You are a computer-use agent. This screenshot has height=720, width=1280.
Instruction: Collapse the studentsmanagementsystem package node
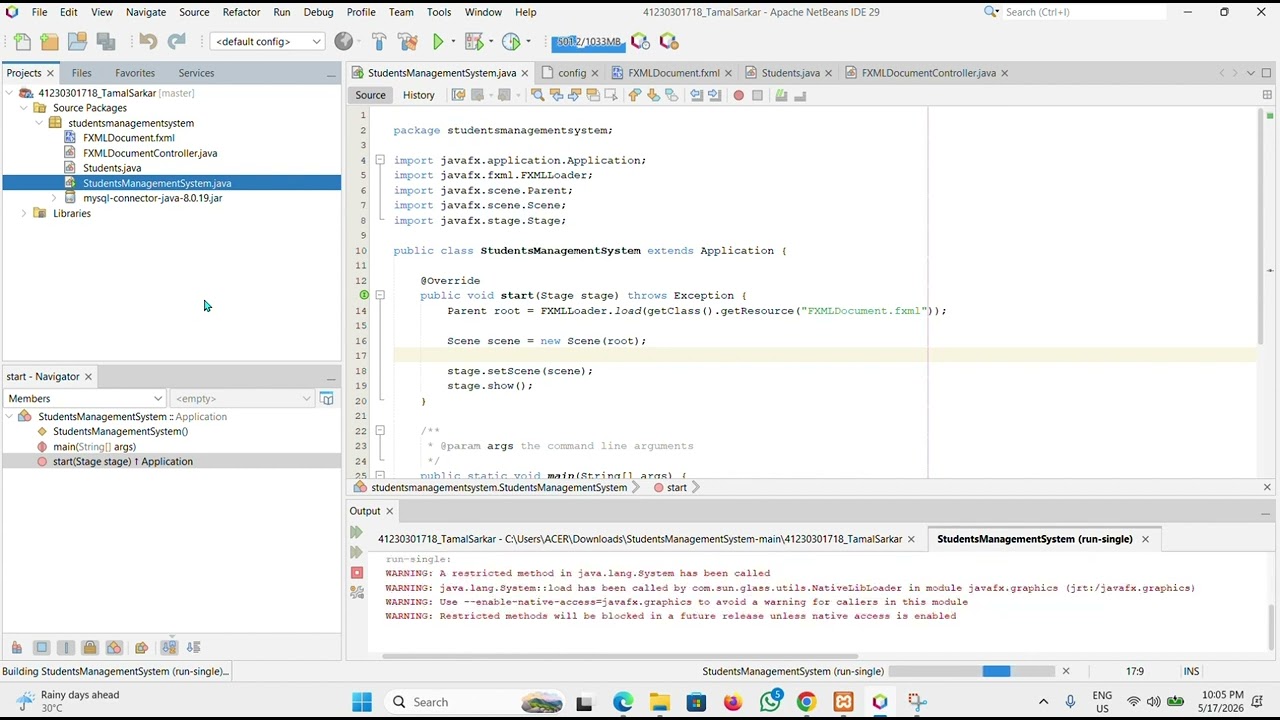[39, 123]
